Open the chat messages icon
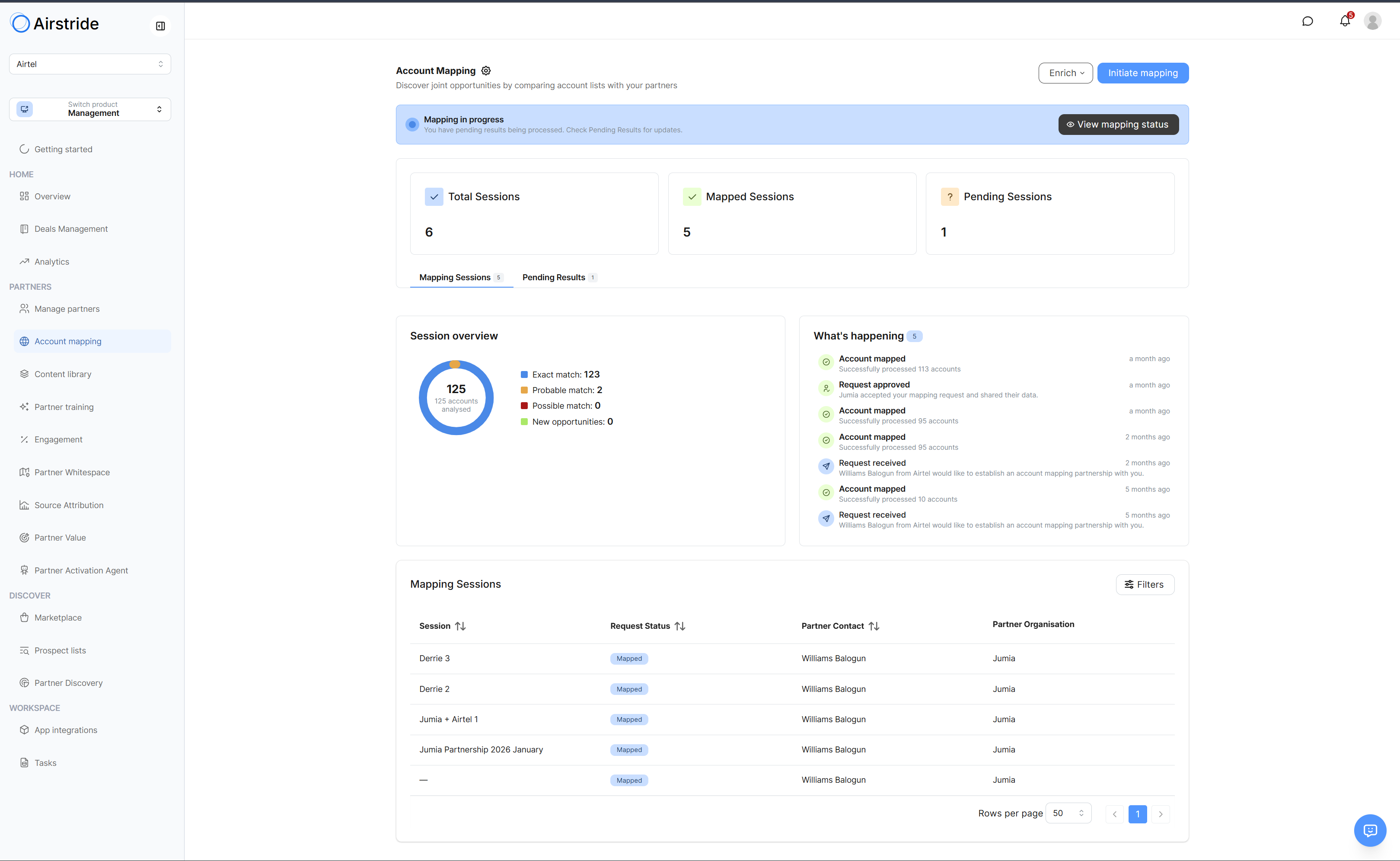1400x861 pixels. [x=1308, y=21]
